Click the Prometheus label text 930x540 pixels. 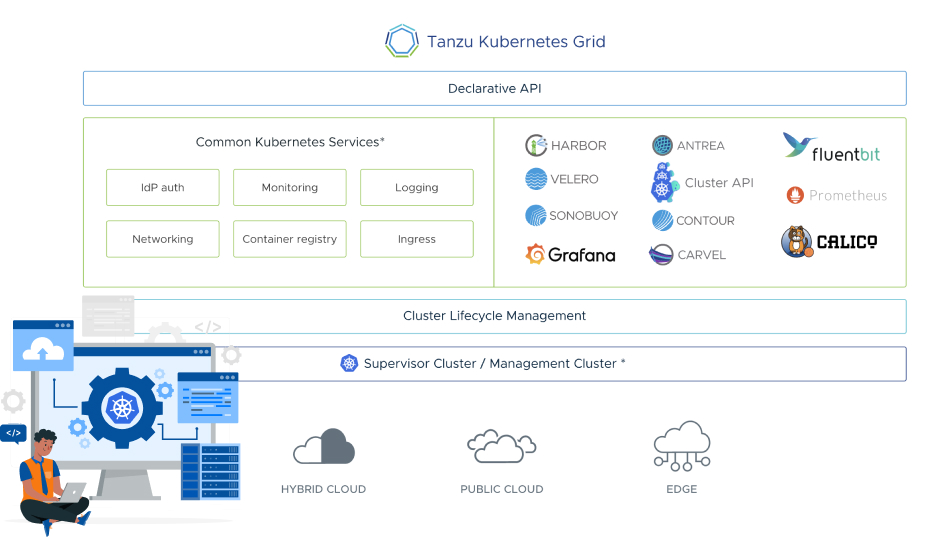click(x=848, y=195)
